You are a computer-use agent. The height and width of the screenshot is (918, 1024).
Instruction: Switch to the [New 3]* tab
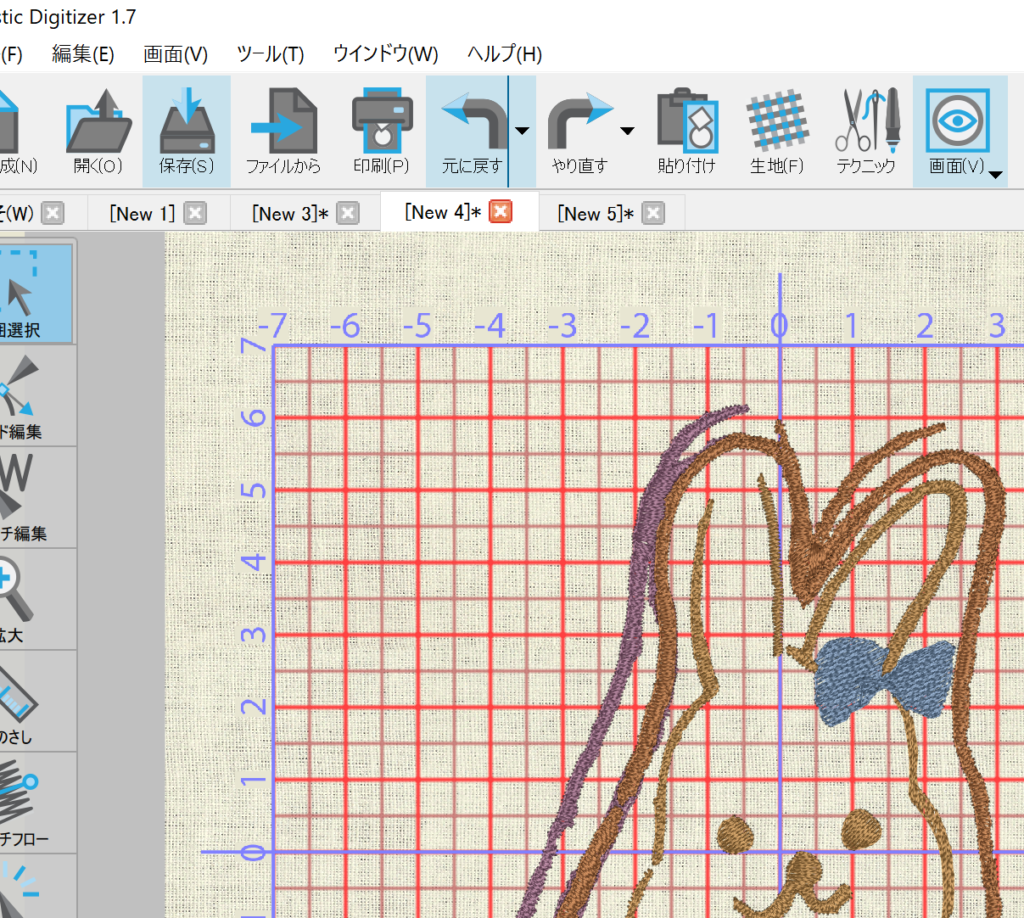[290, 213]
